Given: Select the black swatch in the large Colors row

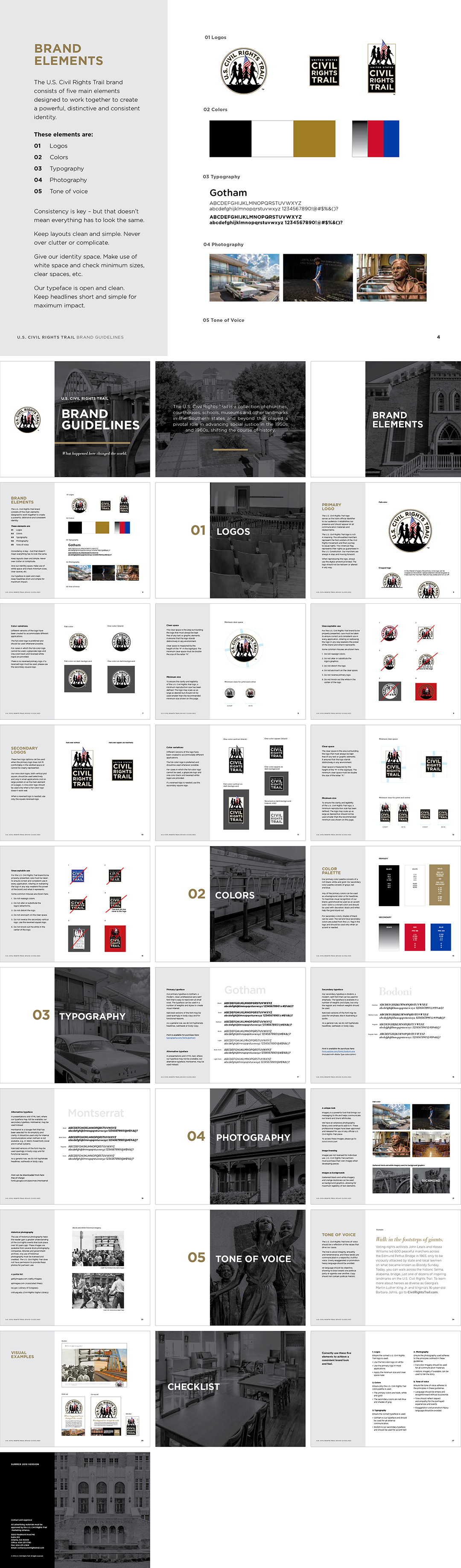Looking at the screenshot, I should [x=230, y=139].
